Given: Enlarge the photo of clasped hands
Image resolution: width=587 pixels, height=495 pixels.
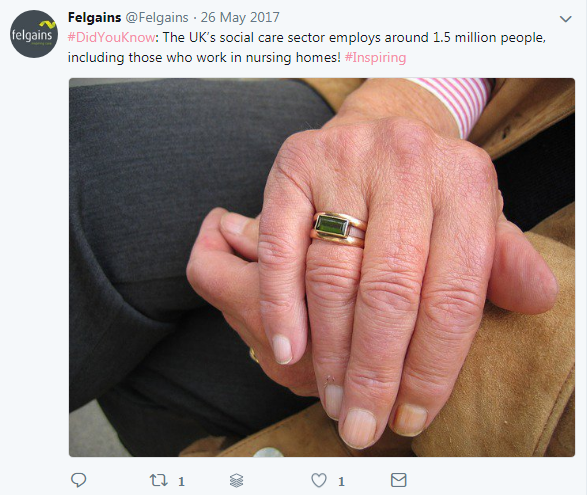Looking at the screenshot, I should click(322, 267).
